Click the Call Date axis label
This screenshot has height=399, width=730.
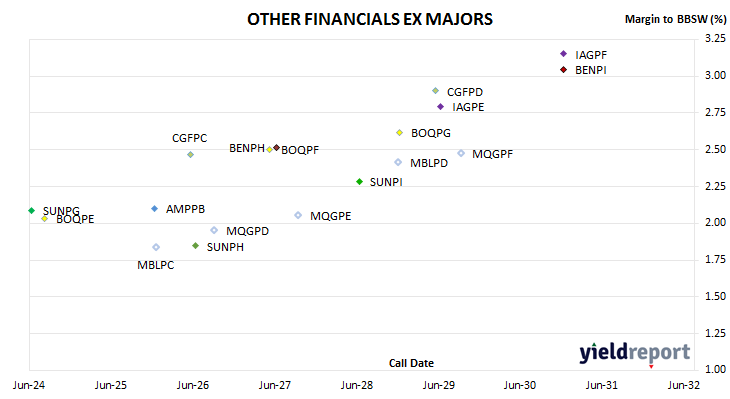point(411,363)
